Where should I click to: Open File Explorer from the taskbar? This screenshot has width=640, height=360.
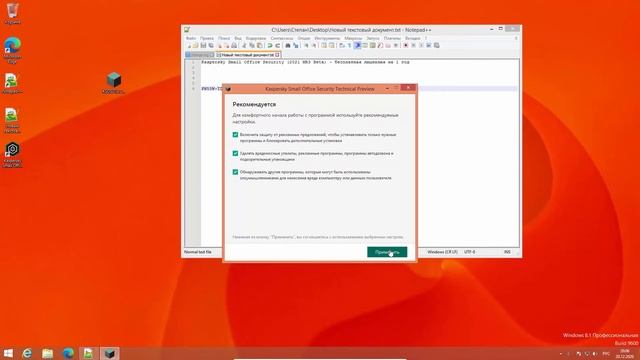coord(47,353)
